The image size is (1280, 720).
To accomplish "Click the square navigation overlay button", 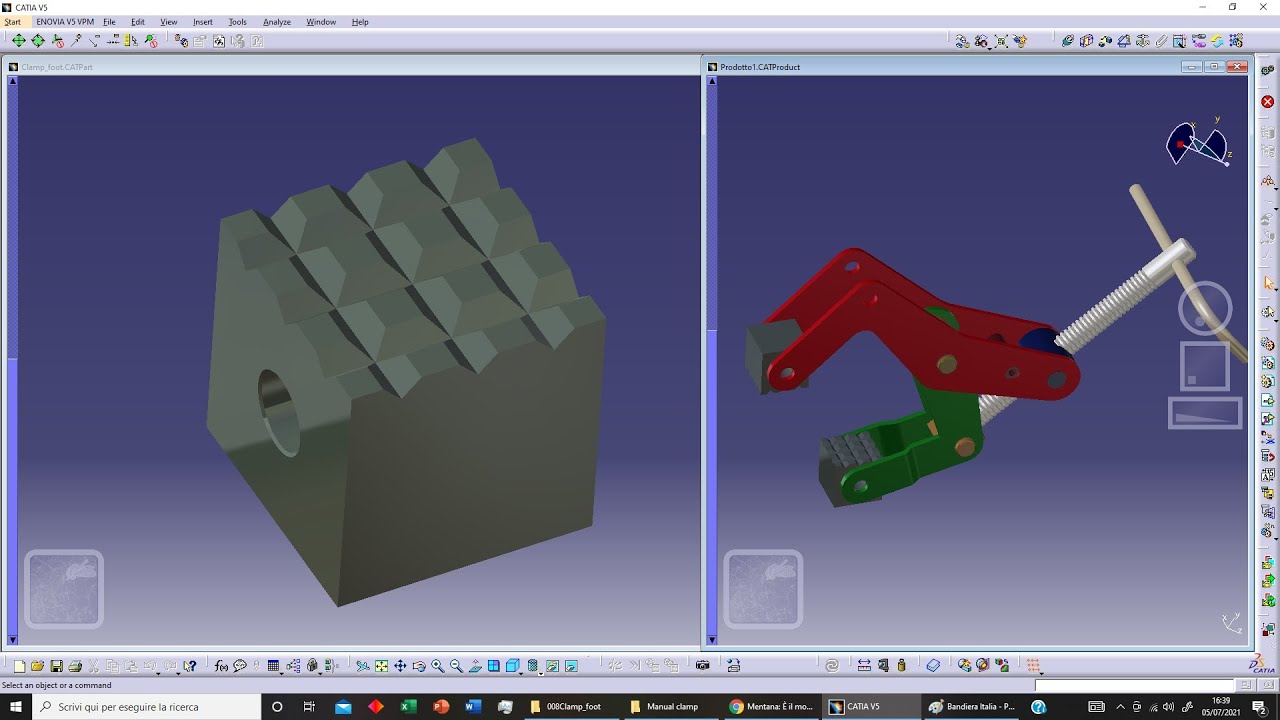I will (x=1204, y=366).
